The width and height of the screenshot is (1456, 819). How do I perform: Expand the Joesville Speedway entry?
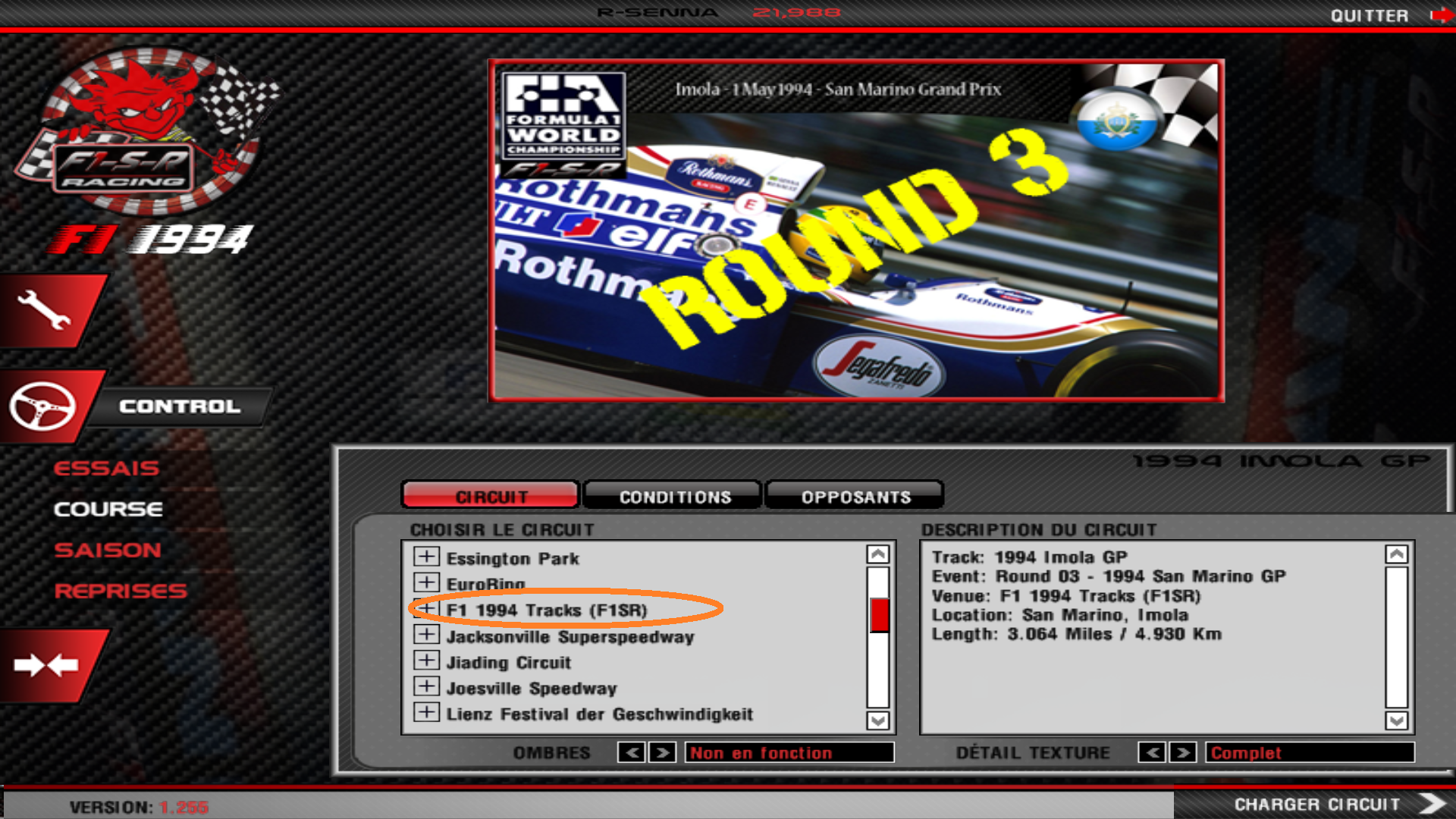426,686
